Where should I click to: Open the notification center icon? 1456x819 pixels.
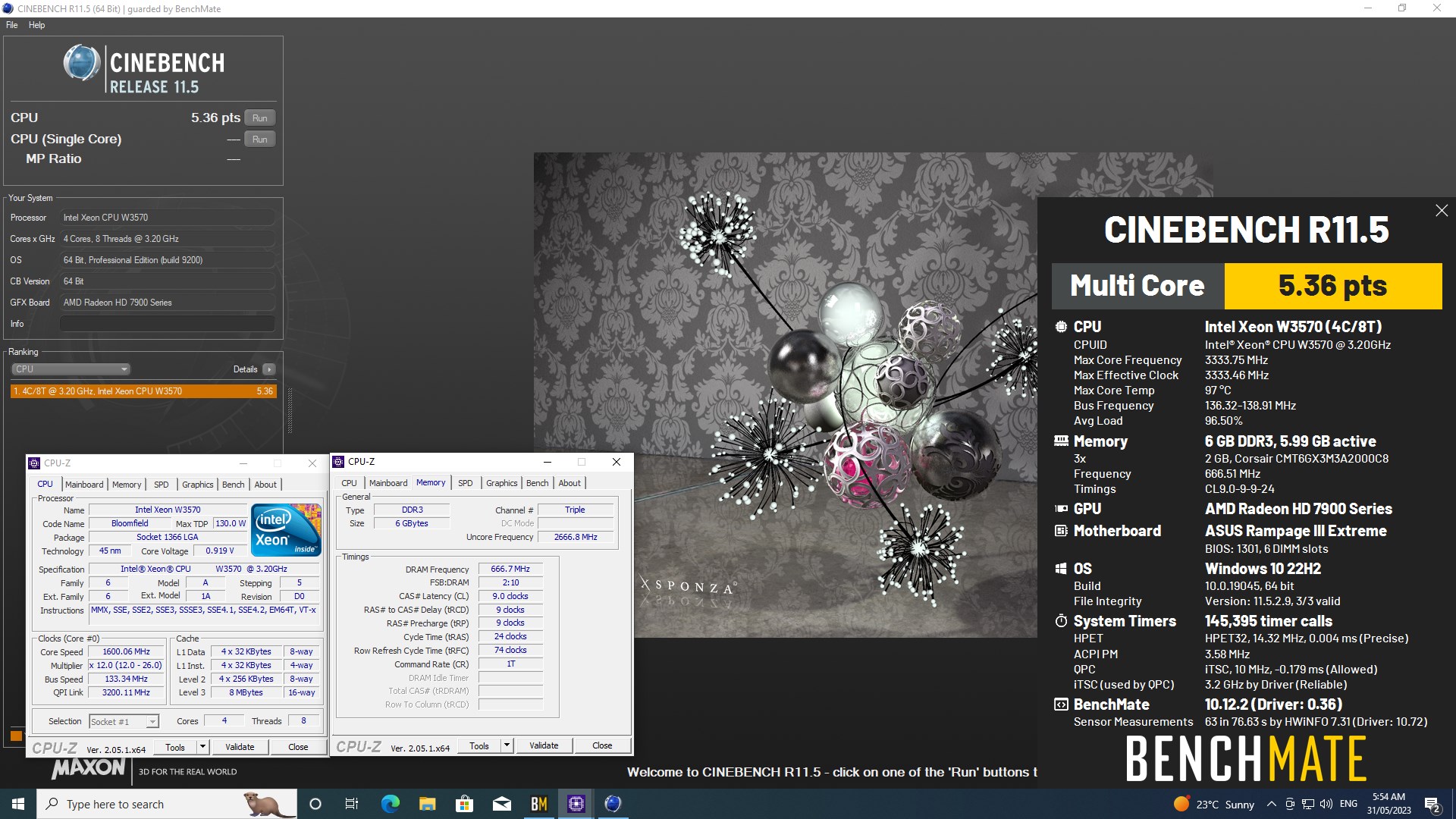(x=1432, y=804)
